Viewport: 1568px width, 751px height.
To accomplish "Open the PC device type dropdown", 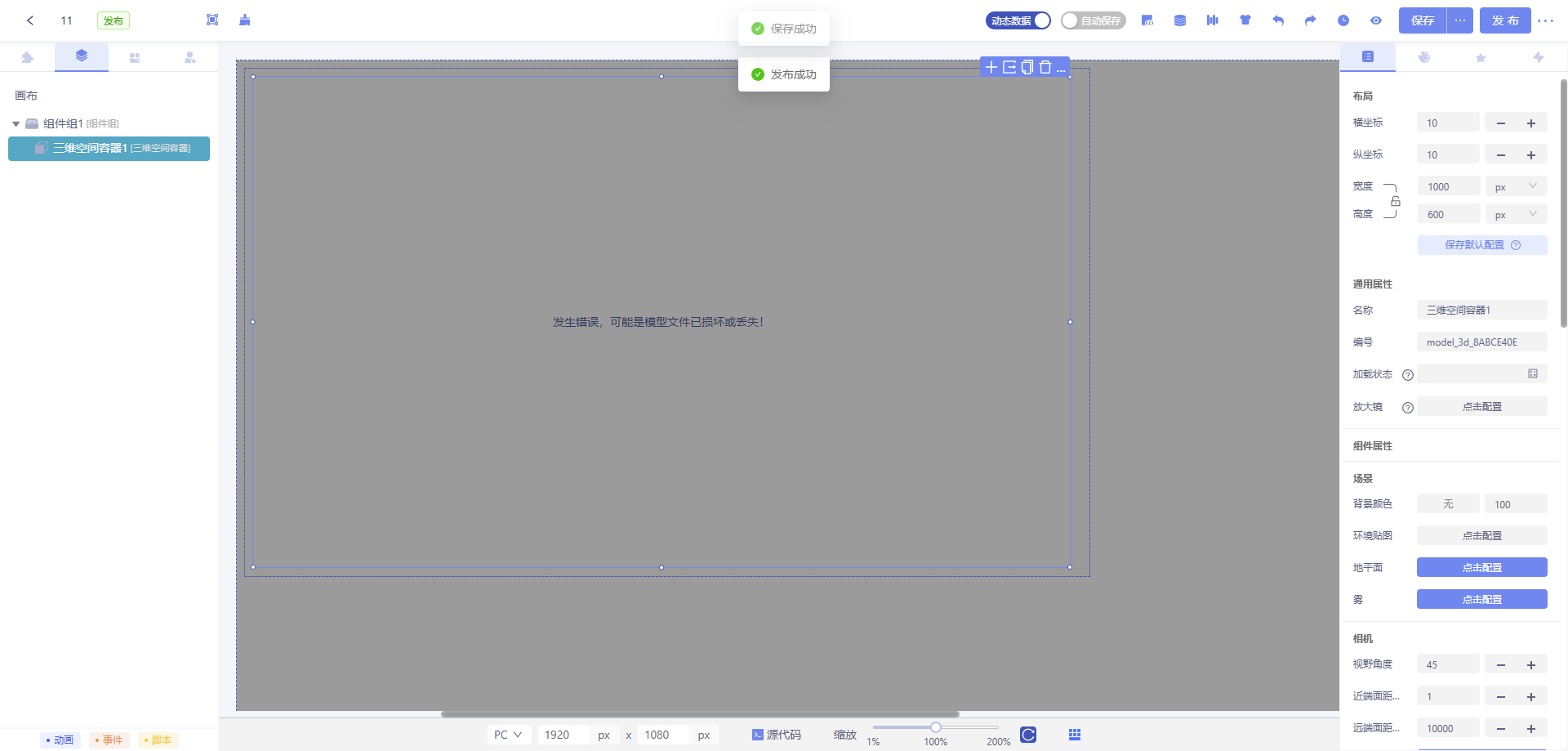I will pyautogui.click(x=508, y=735).
